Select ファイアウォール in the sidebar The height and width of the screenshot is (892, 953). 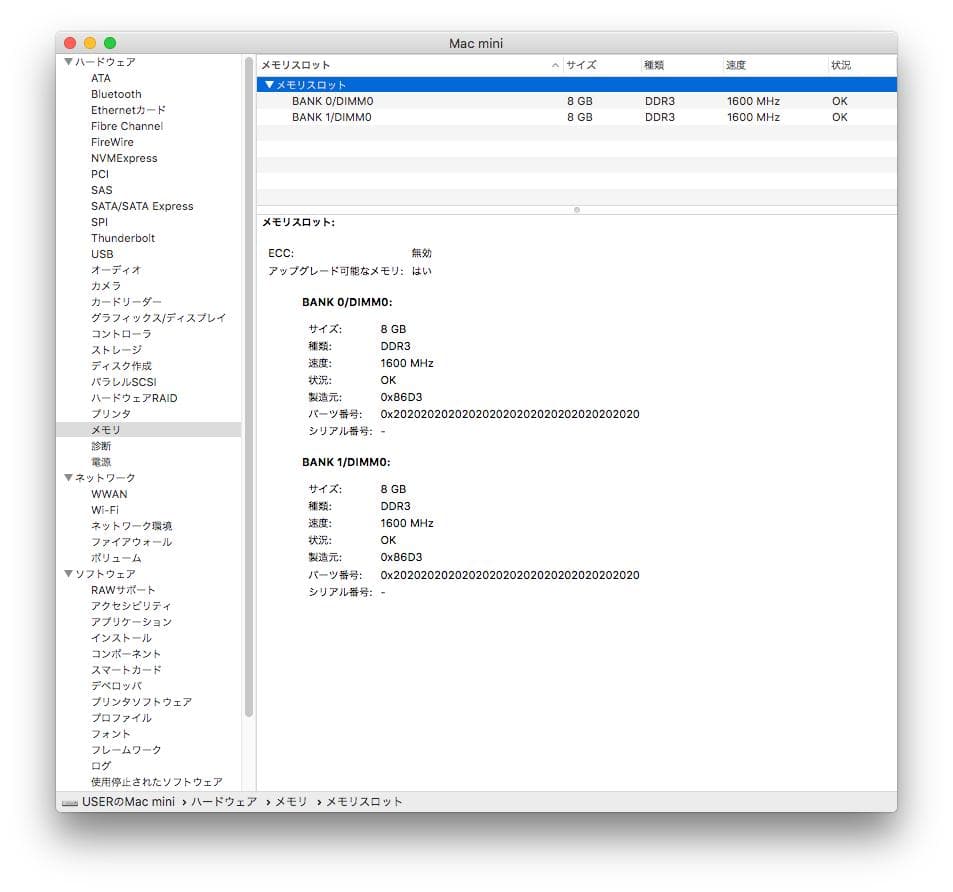(131, 542)
